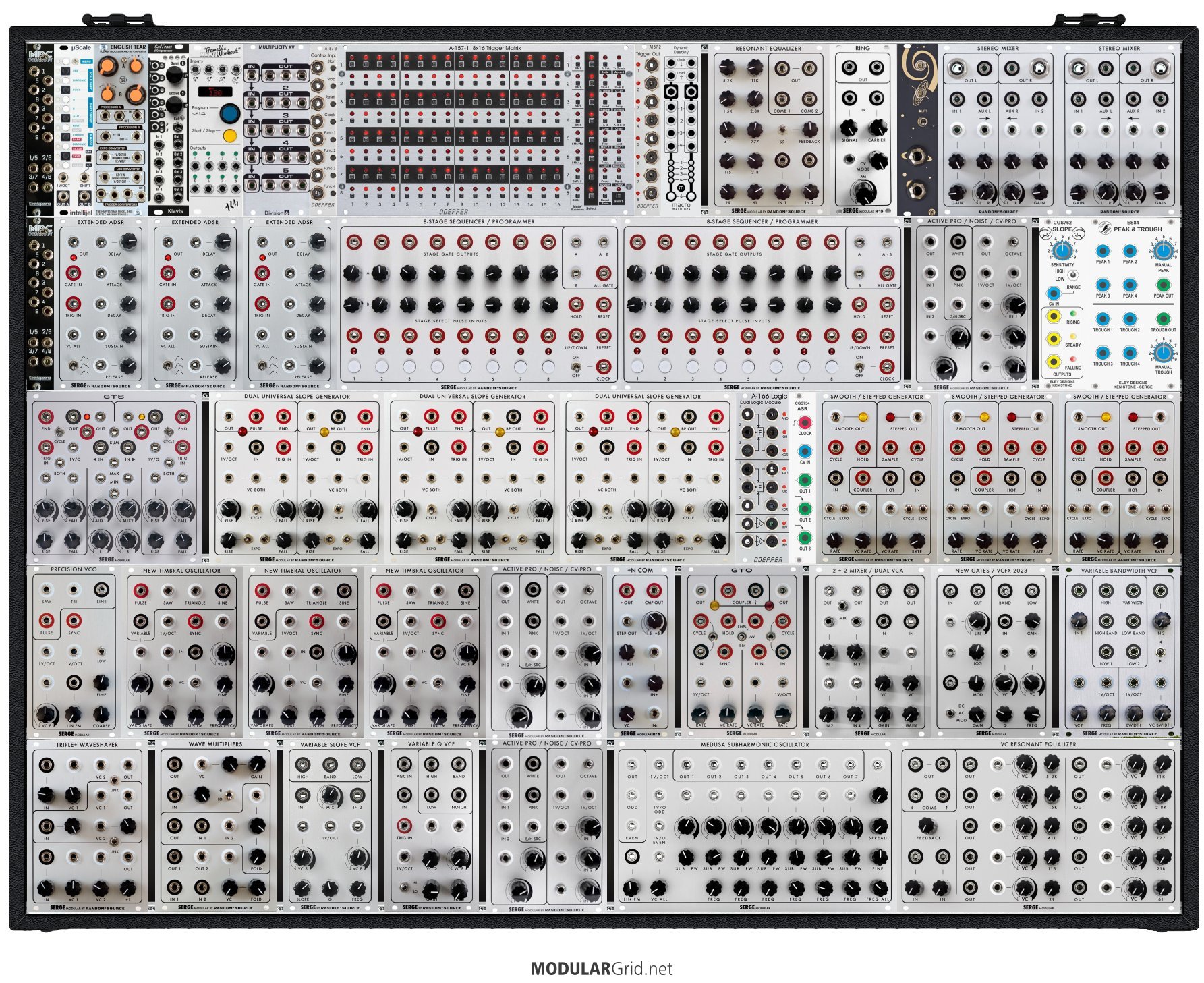This screenshot has height=983, width=1204.
Task: Click the blue Manual Peak knob
Action: (1162, 251)
